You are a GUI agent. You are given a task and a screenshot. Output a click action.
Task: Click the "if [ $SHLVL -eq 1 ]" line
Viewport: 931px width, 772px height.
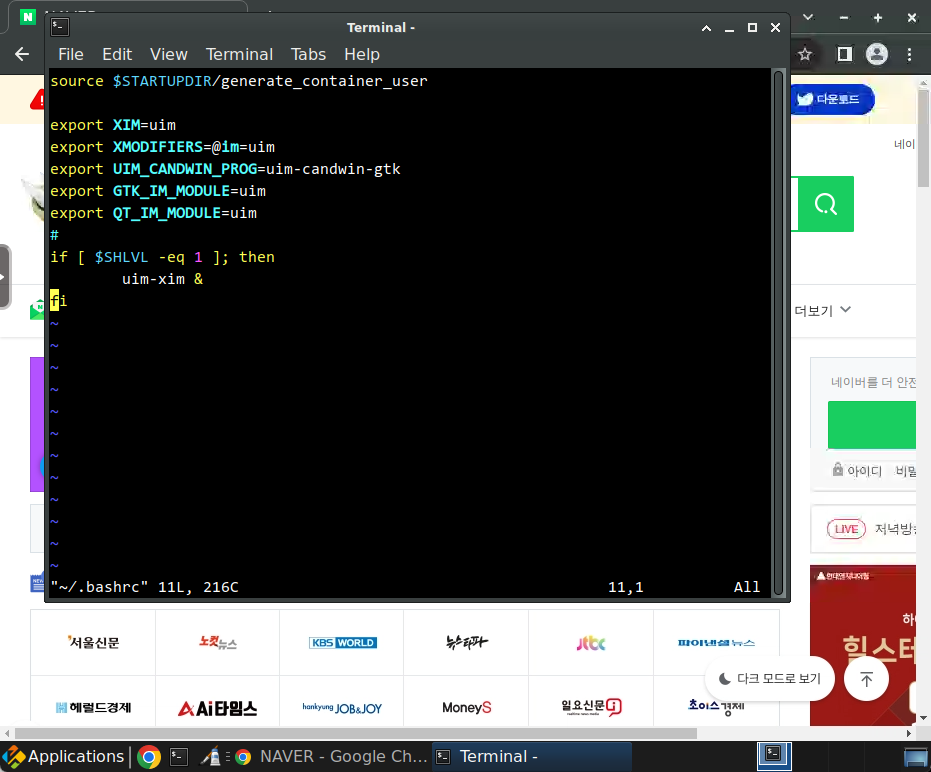pos(162,257)
